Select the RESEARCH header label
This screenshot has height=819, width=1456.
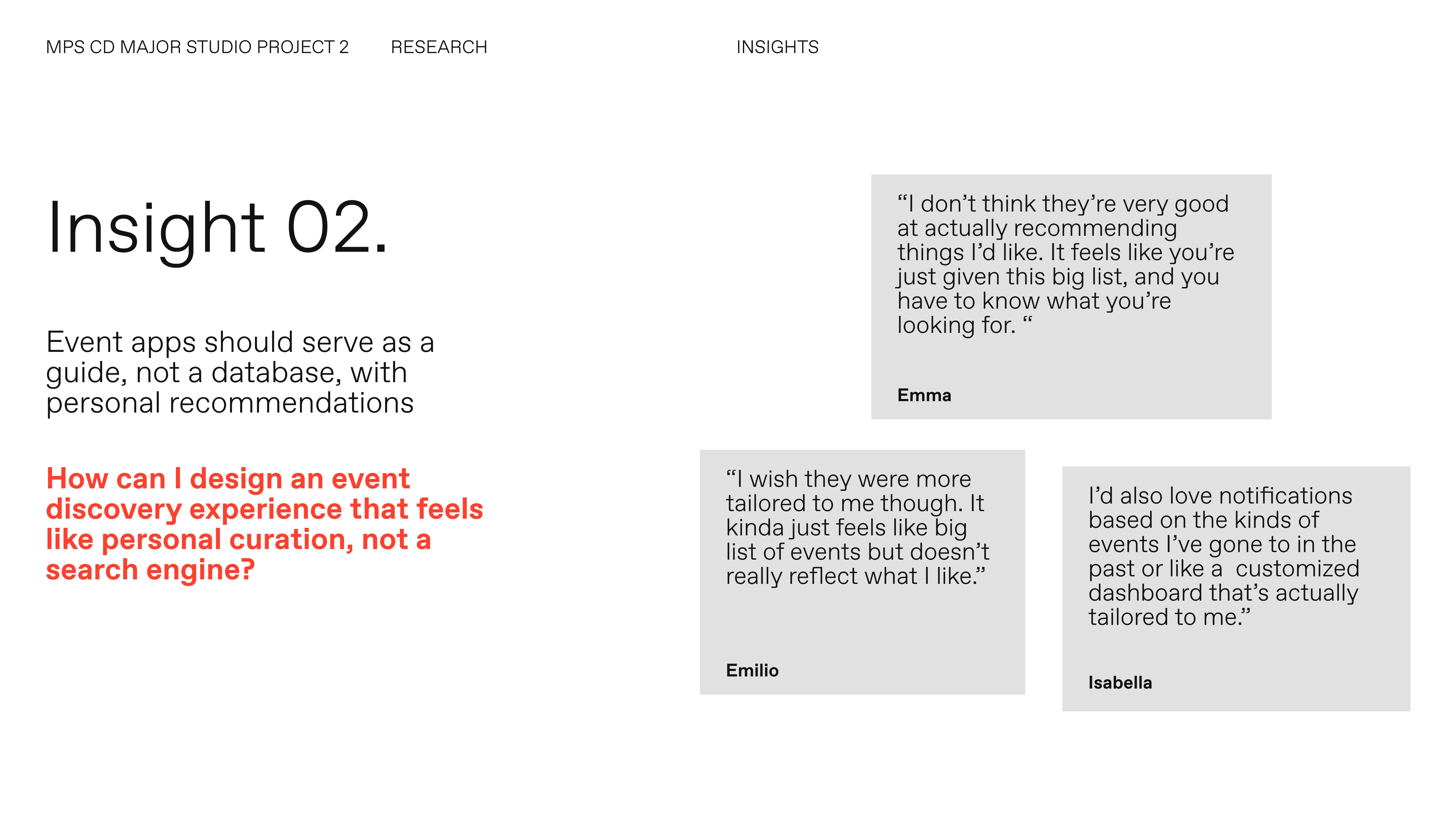pyautogui.click(x=439, y=47)
